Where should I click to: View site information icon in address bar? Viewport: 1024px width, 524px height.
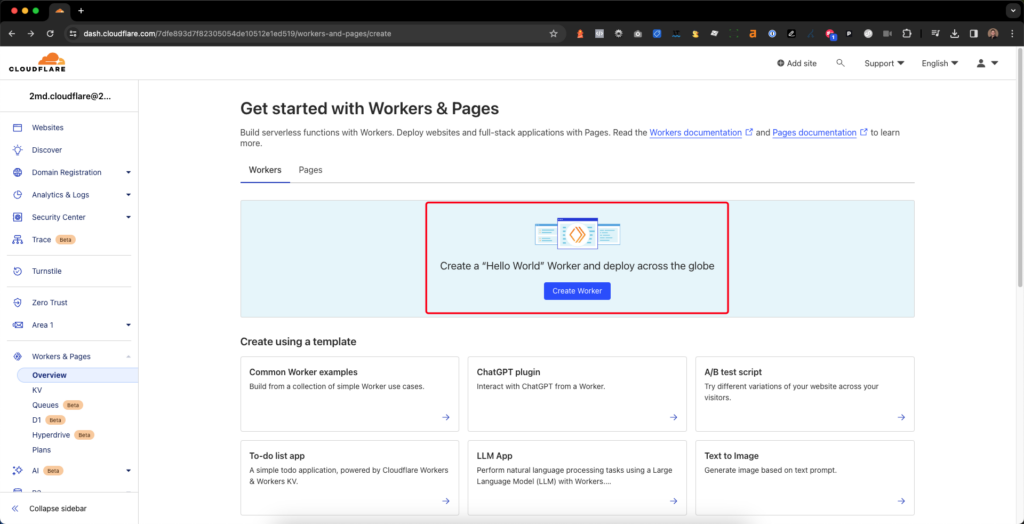pyautogui.click(x=73, y=33)
